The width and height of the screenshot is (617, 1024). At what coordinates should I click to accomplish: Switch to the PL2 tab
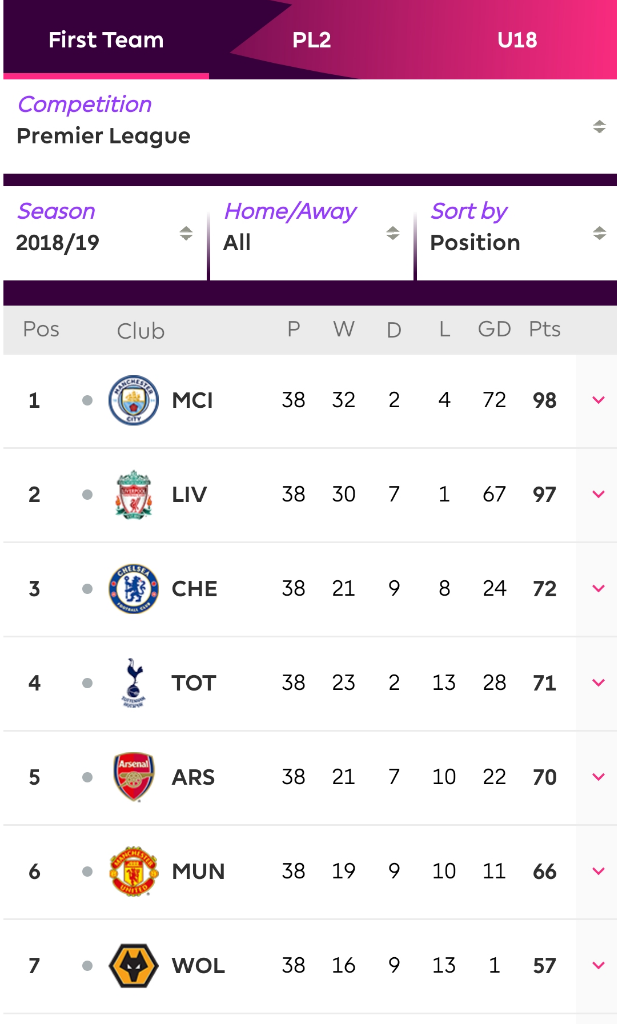pyautogui.click(x=311, y=40)
